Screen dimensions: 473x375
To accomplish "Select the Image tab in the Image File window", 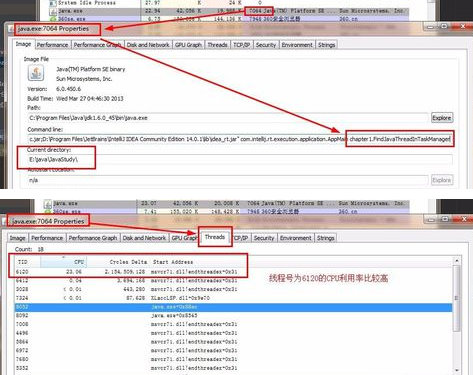I will (23, 44).
